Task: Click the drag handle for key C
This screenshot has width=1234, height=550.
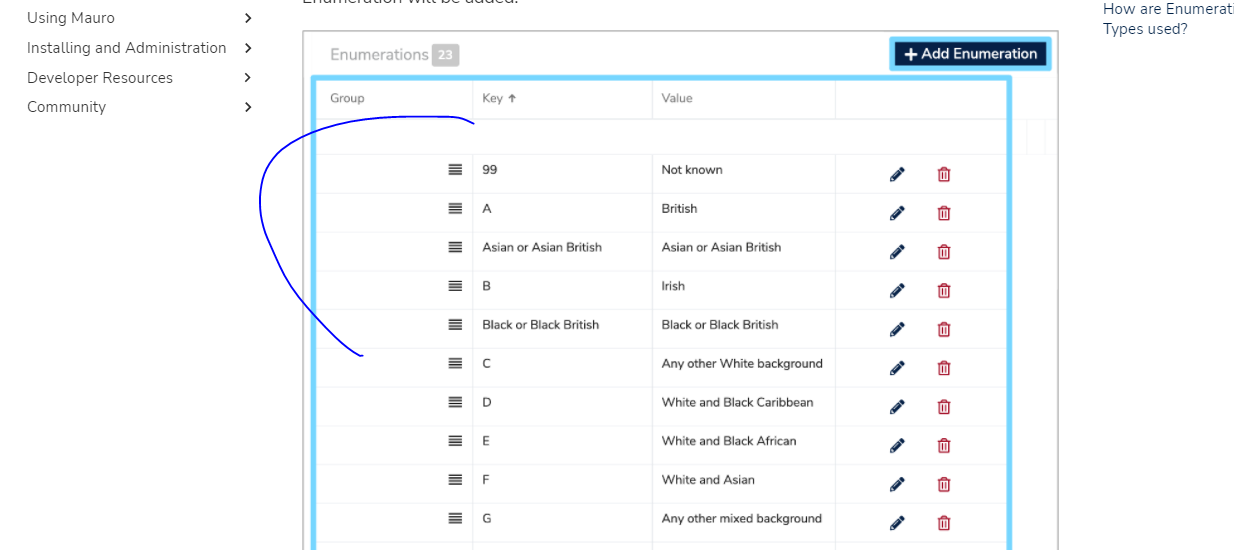Action: (455, 364)
